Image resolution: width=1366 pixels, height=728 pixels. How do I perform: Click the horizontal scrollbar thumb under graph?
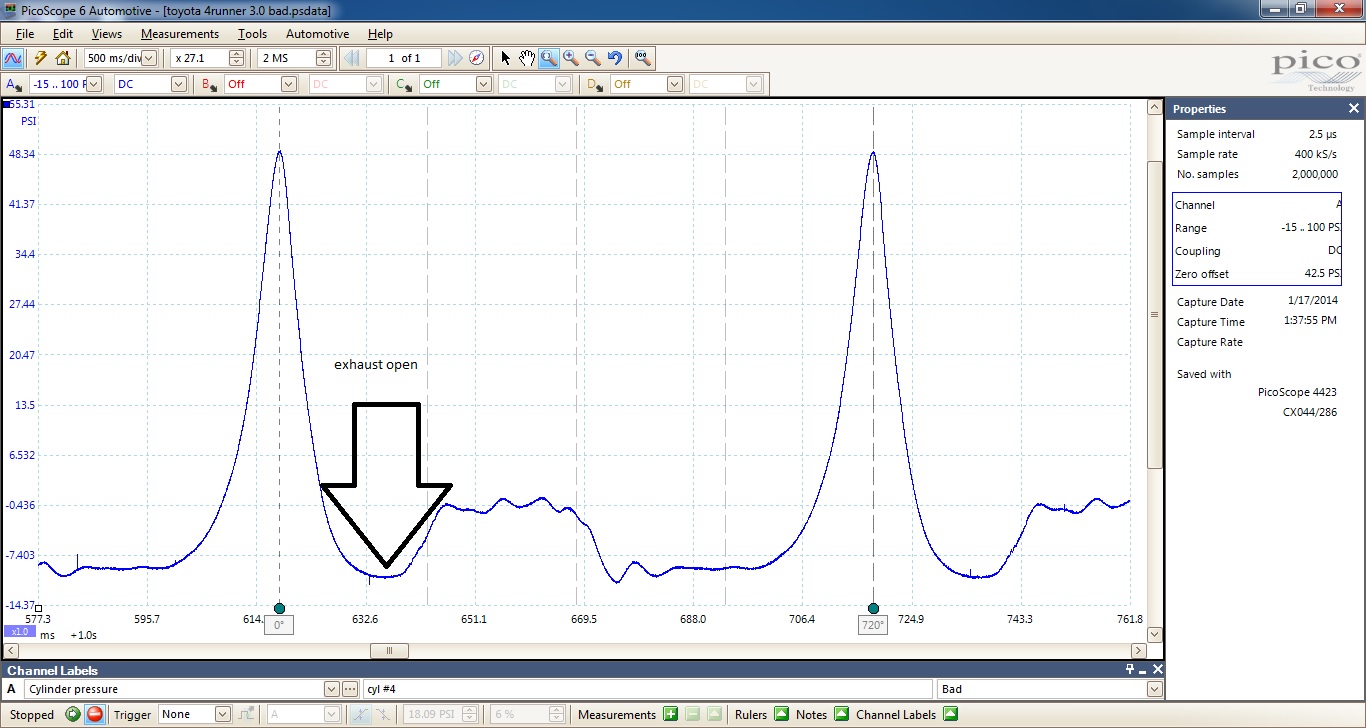389,651
